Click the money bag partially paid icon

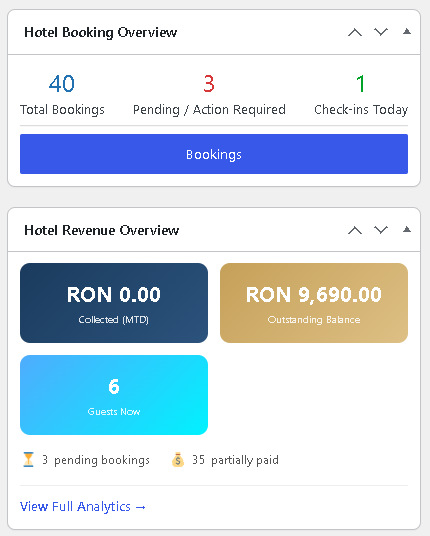(178, 459)
